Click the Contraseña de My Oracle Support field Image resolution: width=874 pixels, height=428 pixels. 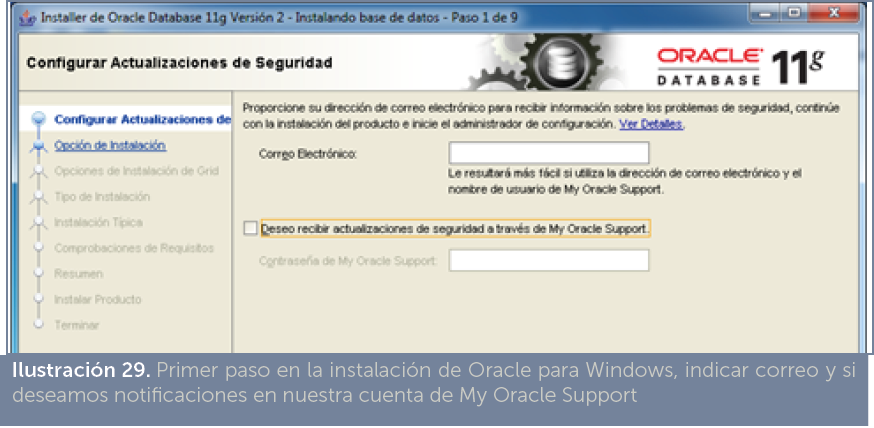tap(548, 260)
